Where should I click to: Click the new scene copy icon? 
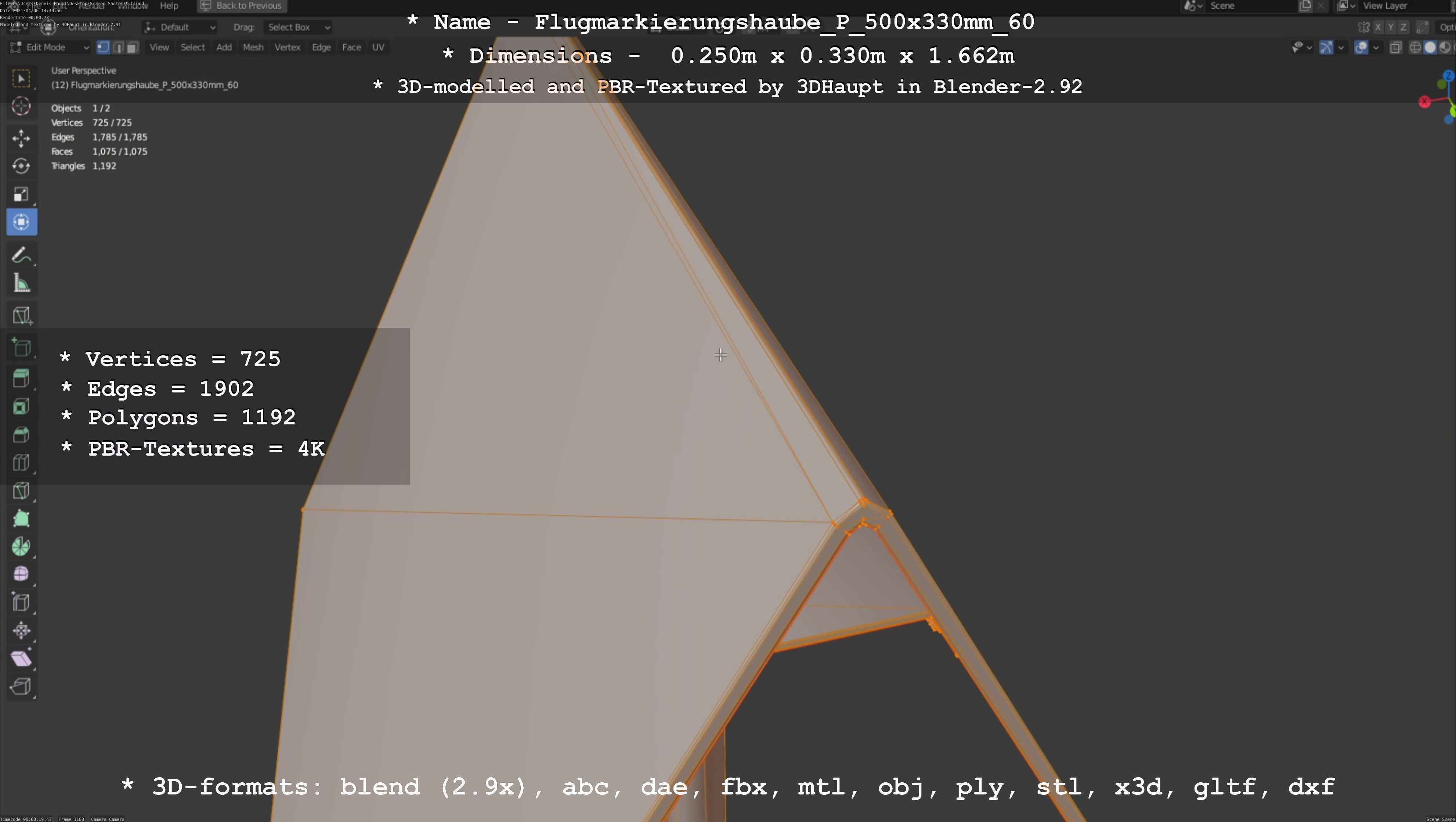(x=1305, y=6)
